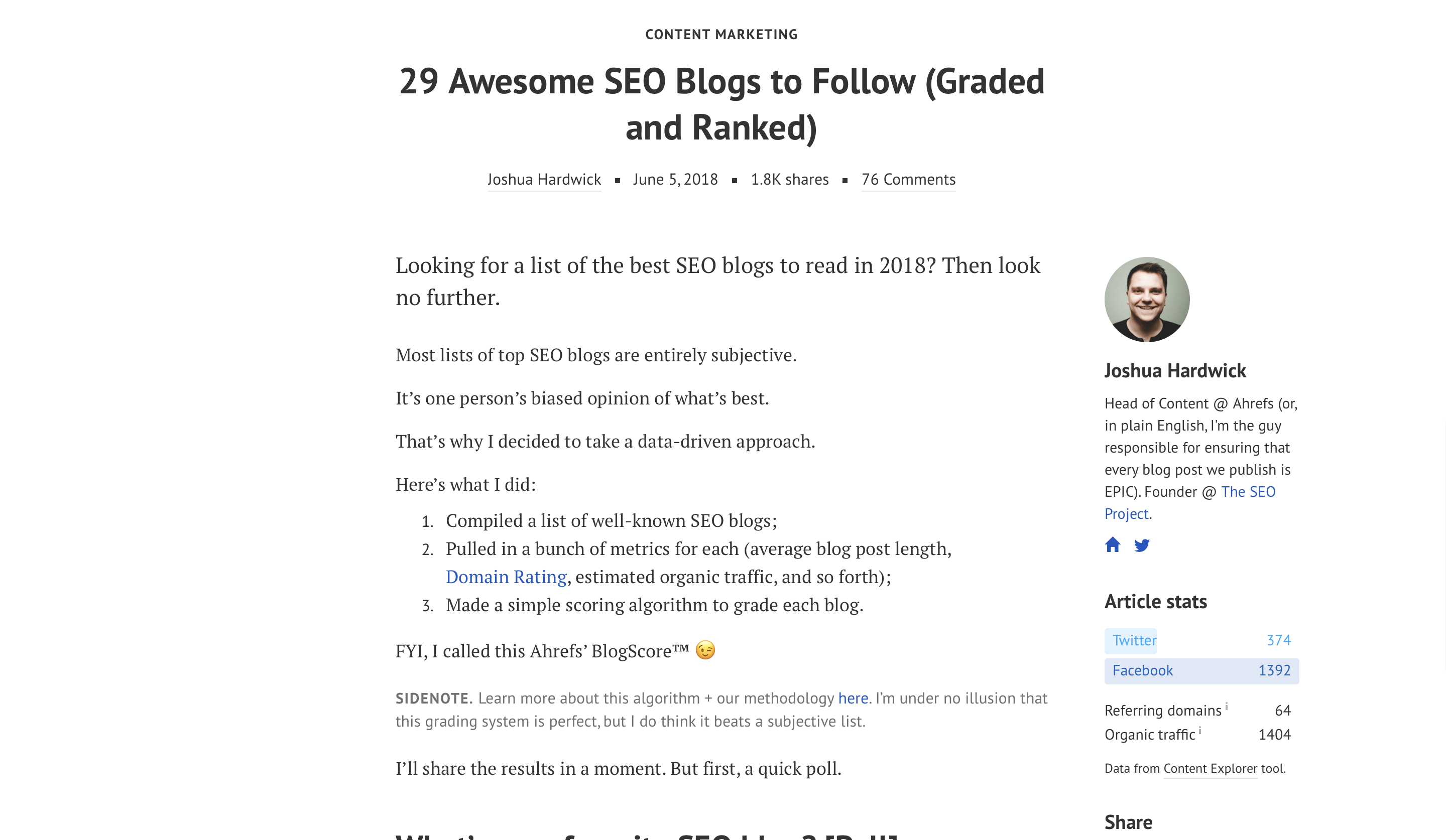Click the article title heading
Screen dimensions: 1446x840
721,104
